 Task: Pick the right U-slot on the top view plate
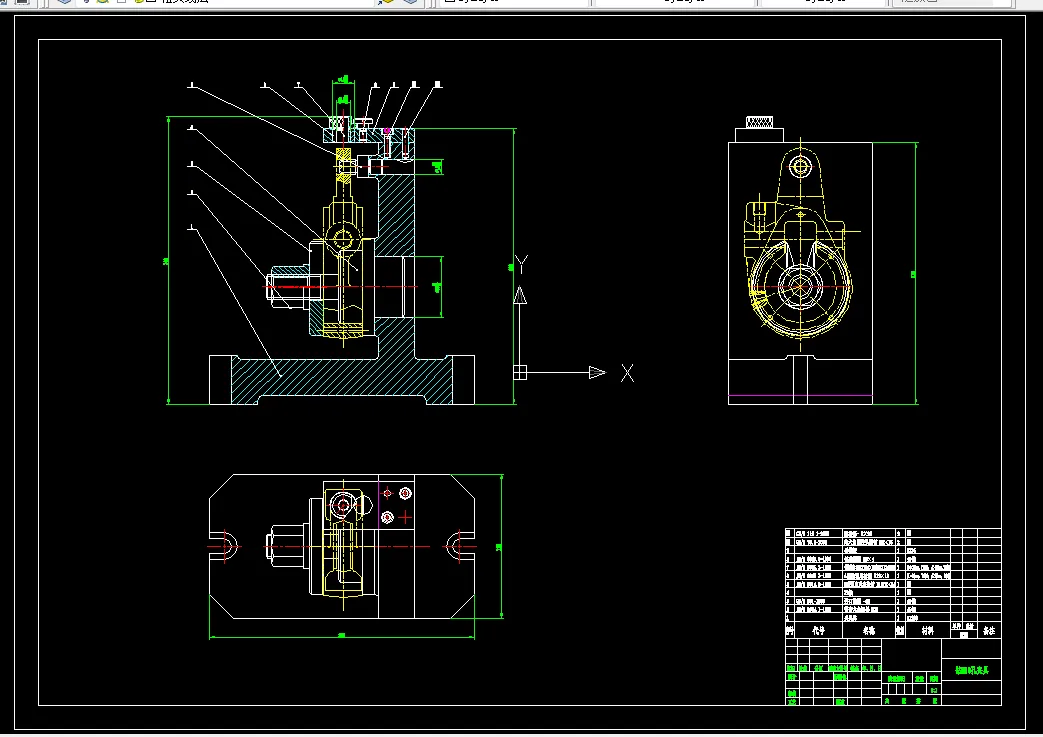click(x=460, y=547)
